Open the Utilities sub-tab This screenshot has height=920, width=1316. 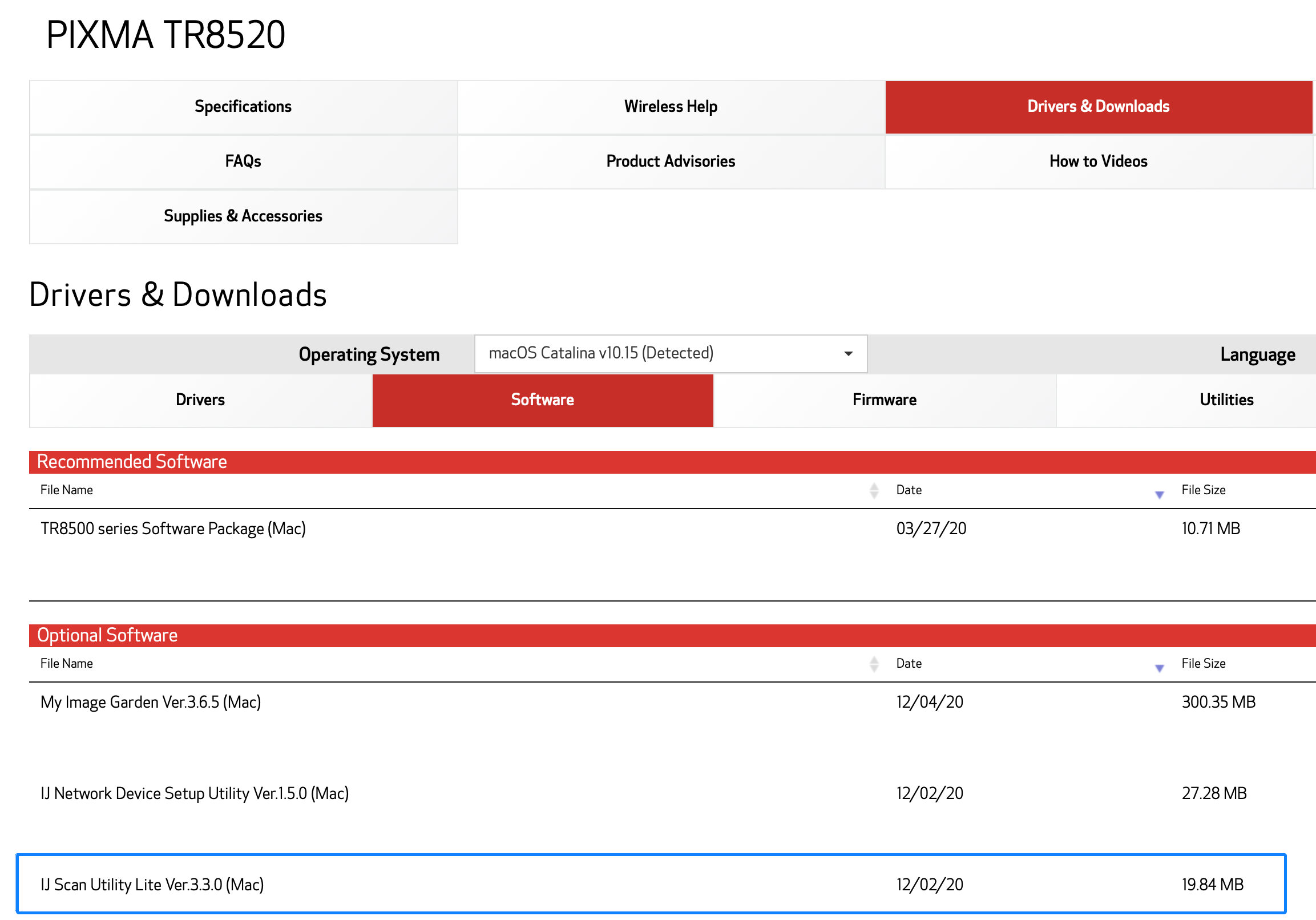point(1226,400)
